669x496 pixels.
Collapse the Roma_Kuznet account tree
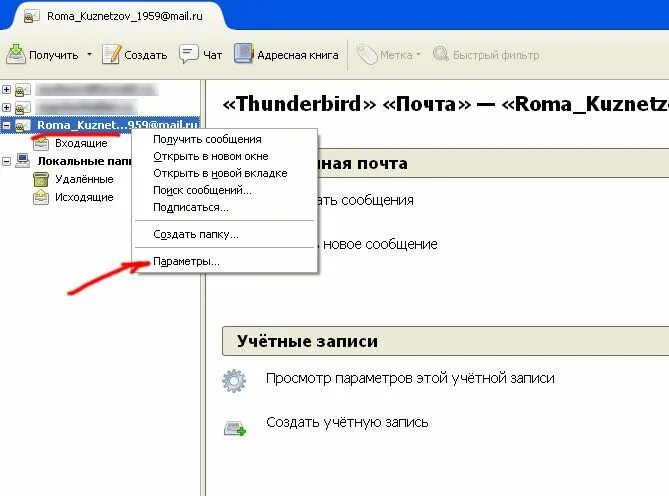coord(6,125)
